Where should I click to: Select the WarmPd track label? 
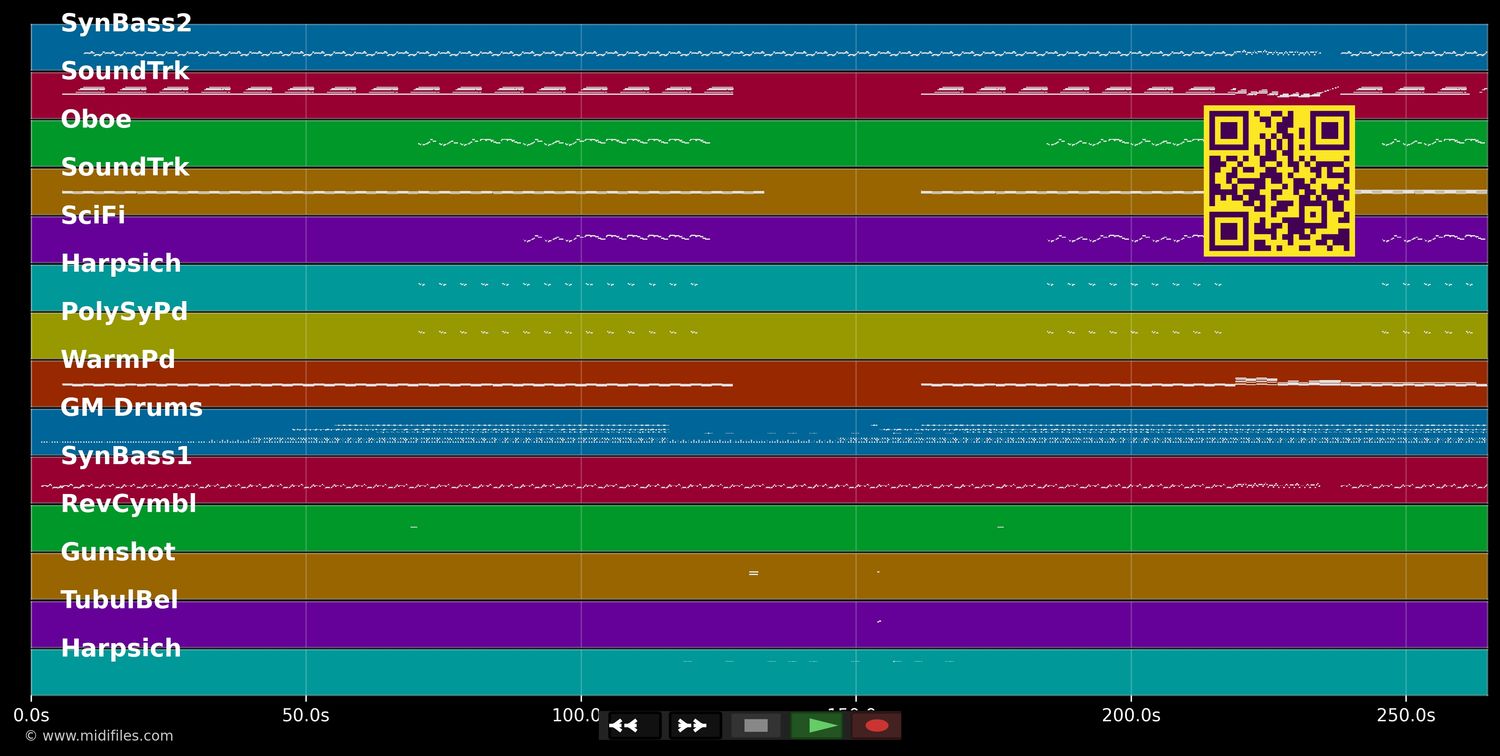click(x=118, y=360)
